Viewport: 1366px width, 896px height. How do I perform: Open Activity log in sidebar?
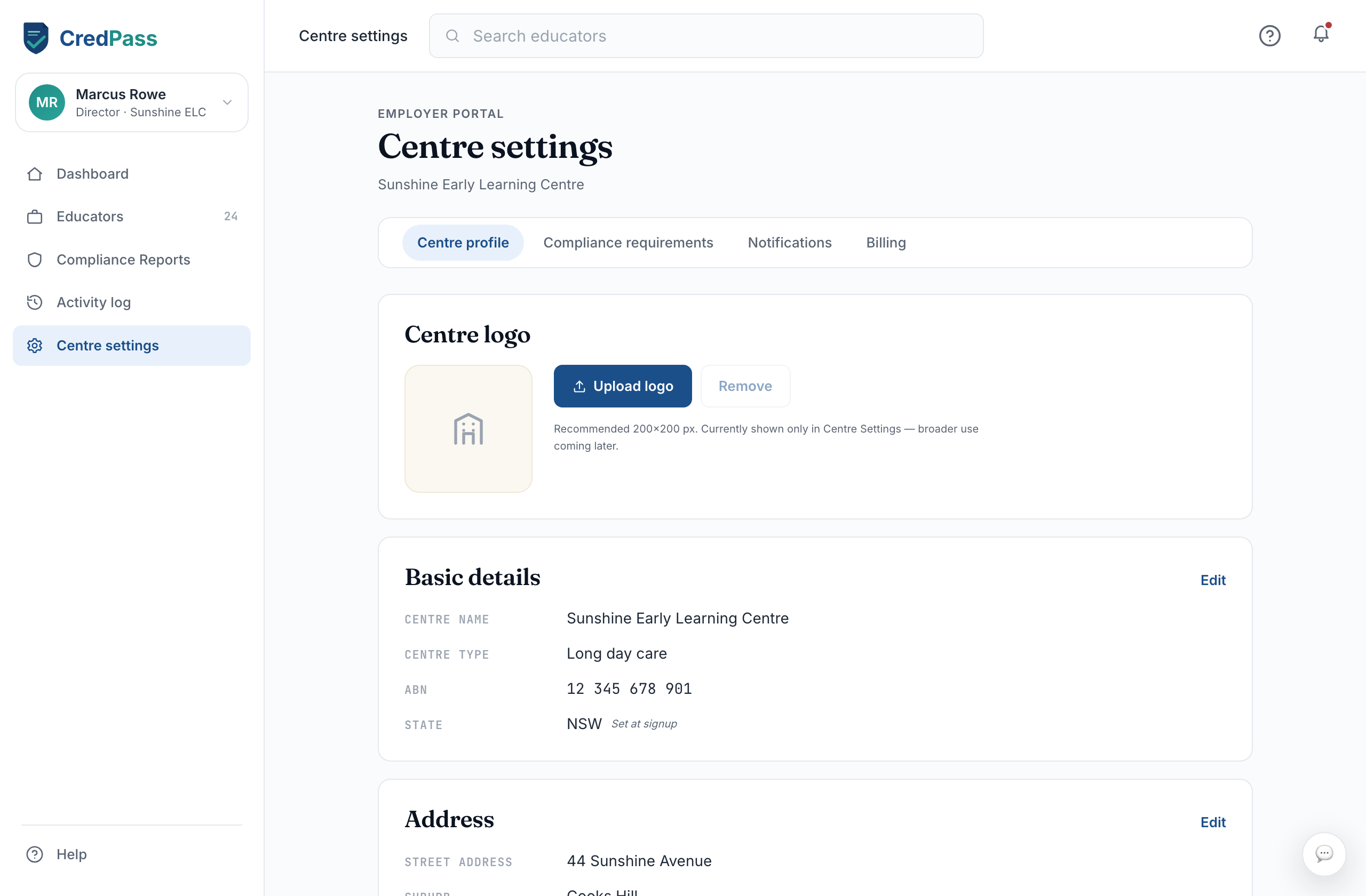click(131, 302)
